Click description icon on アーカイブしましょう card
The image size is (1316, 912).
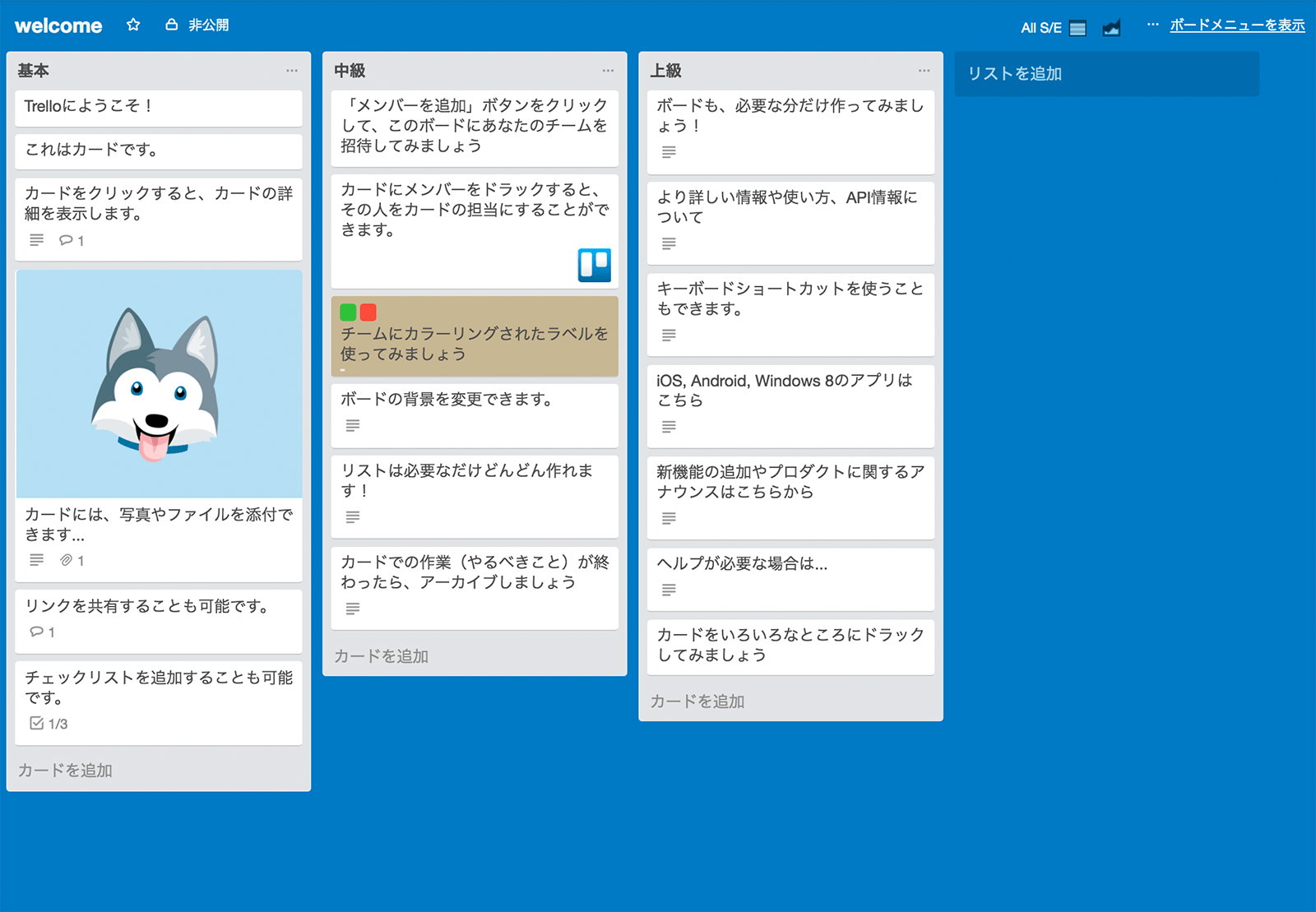click(x=353, y=609)
